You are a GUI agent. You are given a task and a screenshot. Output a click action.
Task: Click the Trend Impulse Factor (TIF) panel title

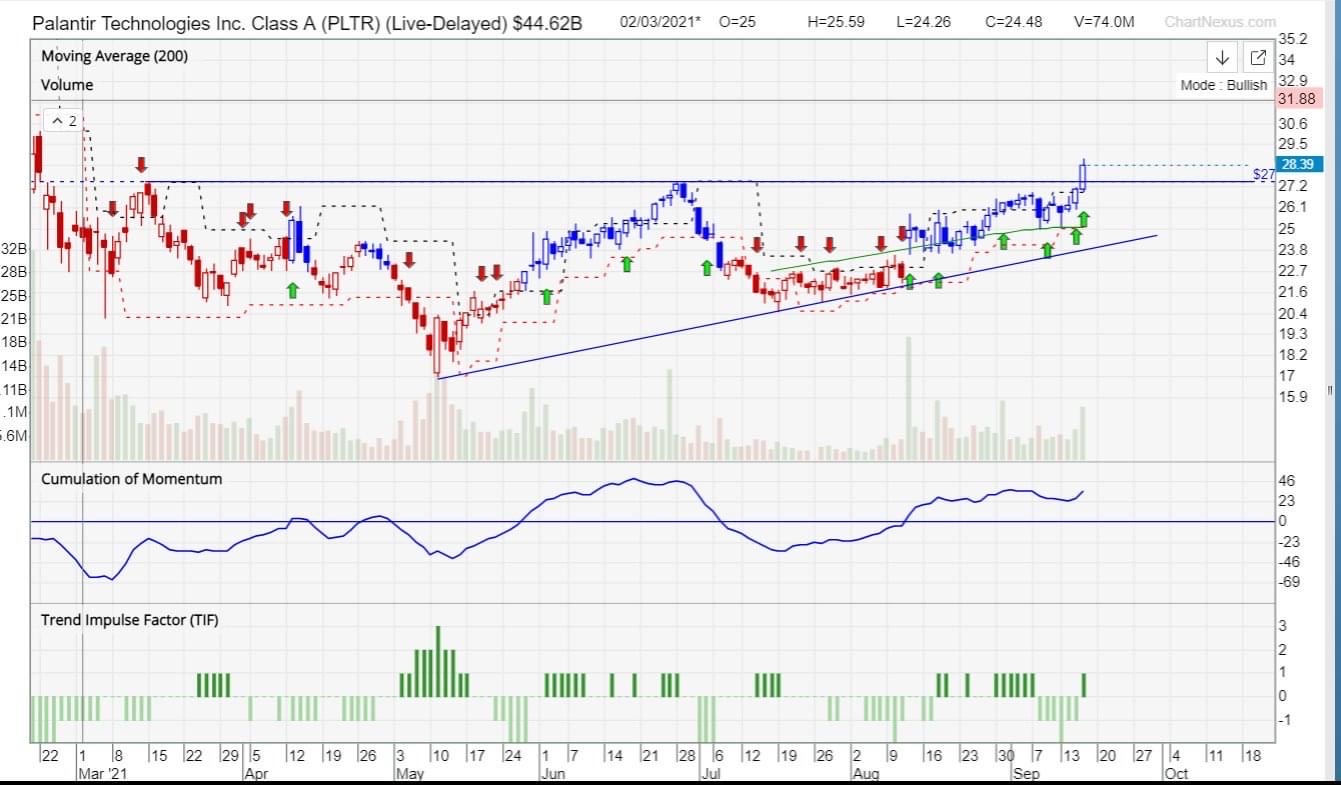point(129,620)
